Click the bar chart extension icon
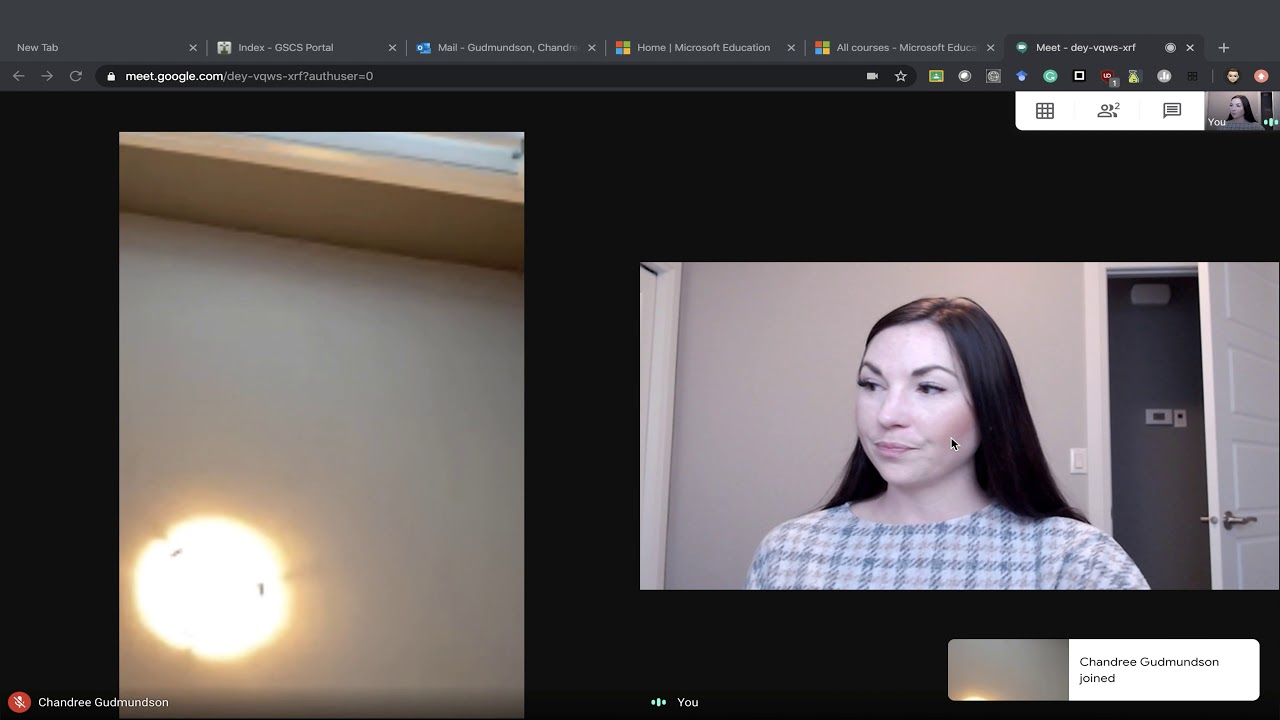 [1164, 76]
